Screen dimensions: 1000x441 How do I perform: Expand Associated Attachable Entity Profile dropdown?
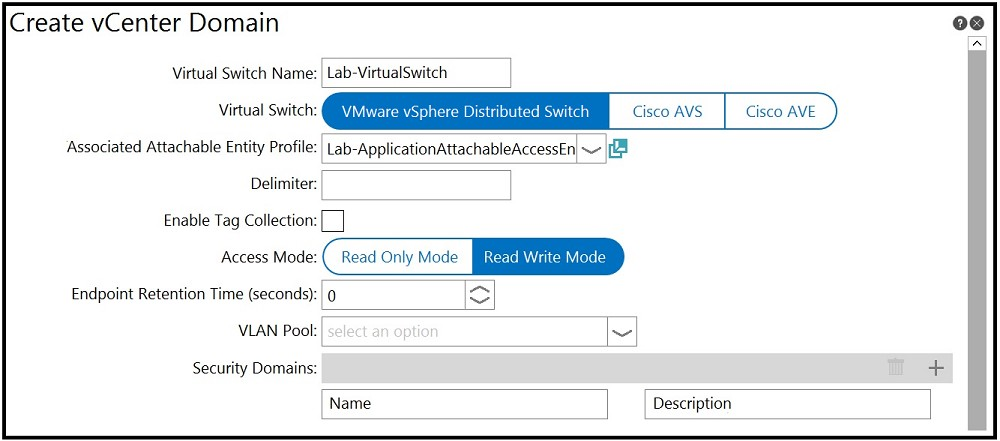pos(592,149)
